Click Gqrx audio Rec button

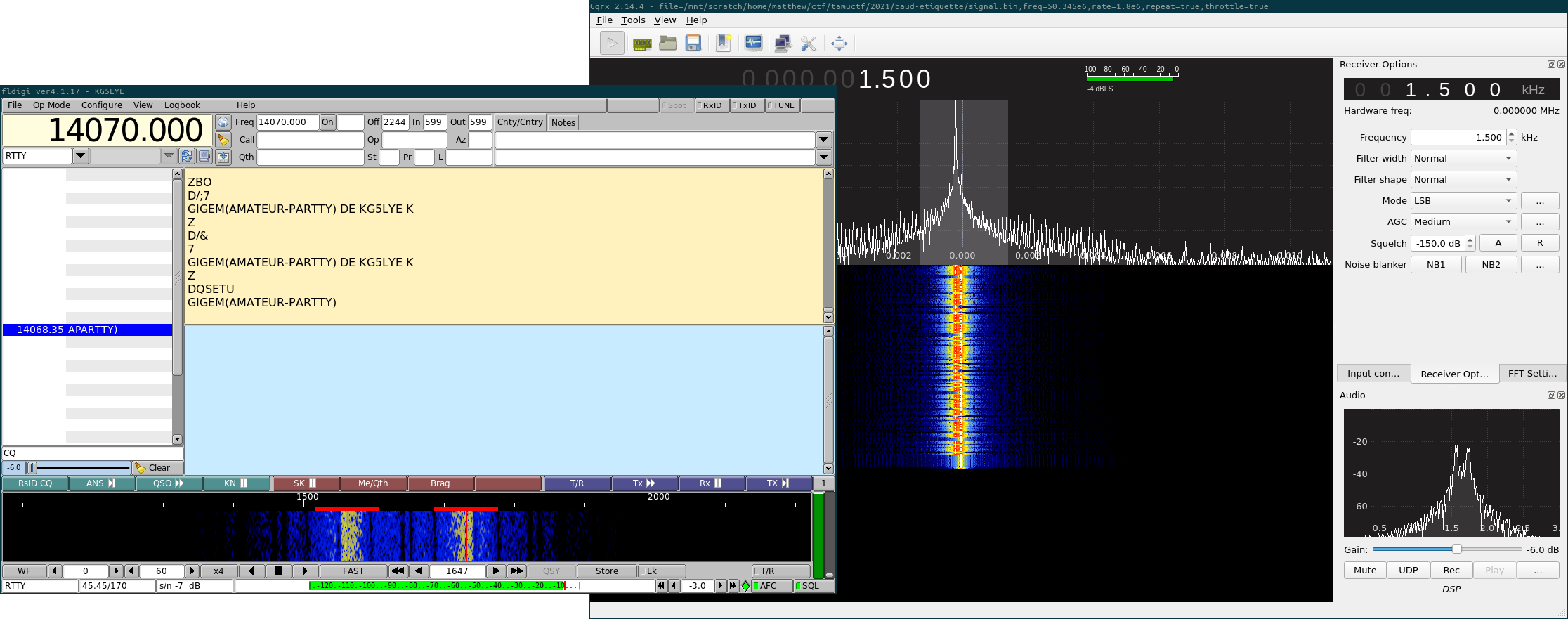click(x=1451, y=571)
